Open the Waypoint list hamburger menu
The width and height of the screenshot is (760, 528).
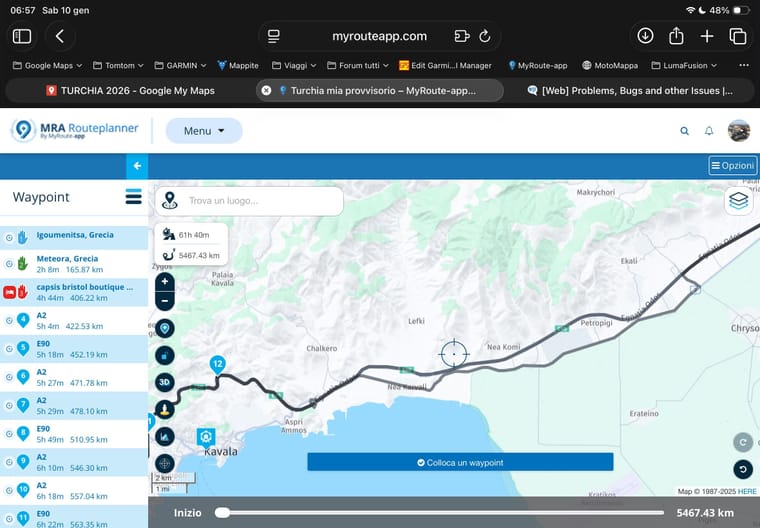tap(133, 197)
